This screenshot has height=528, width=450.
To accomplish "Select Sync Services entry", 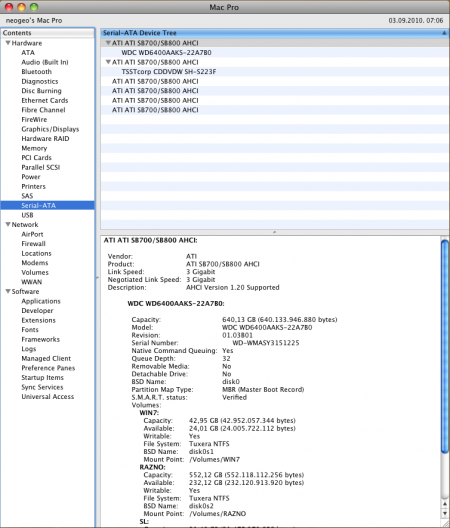I will coord(42,387).
